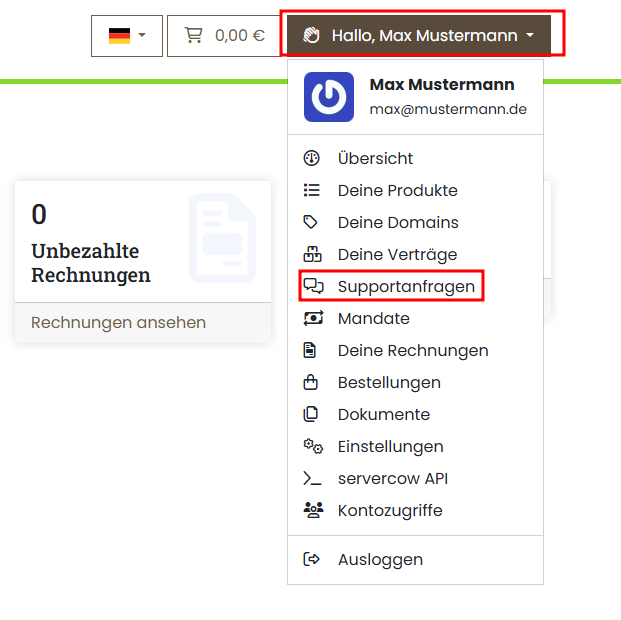
Task: Click the invoice document icon beside Deine Rechnungen
Action: tap(310, 350)
